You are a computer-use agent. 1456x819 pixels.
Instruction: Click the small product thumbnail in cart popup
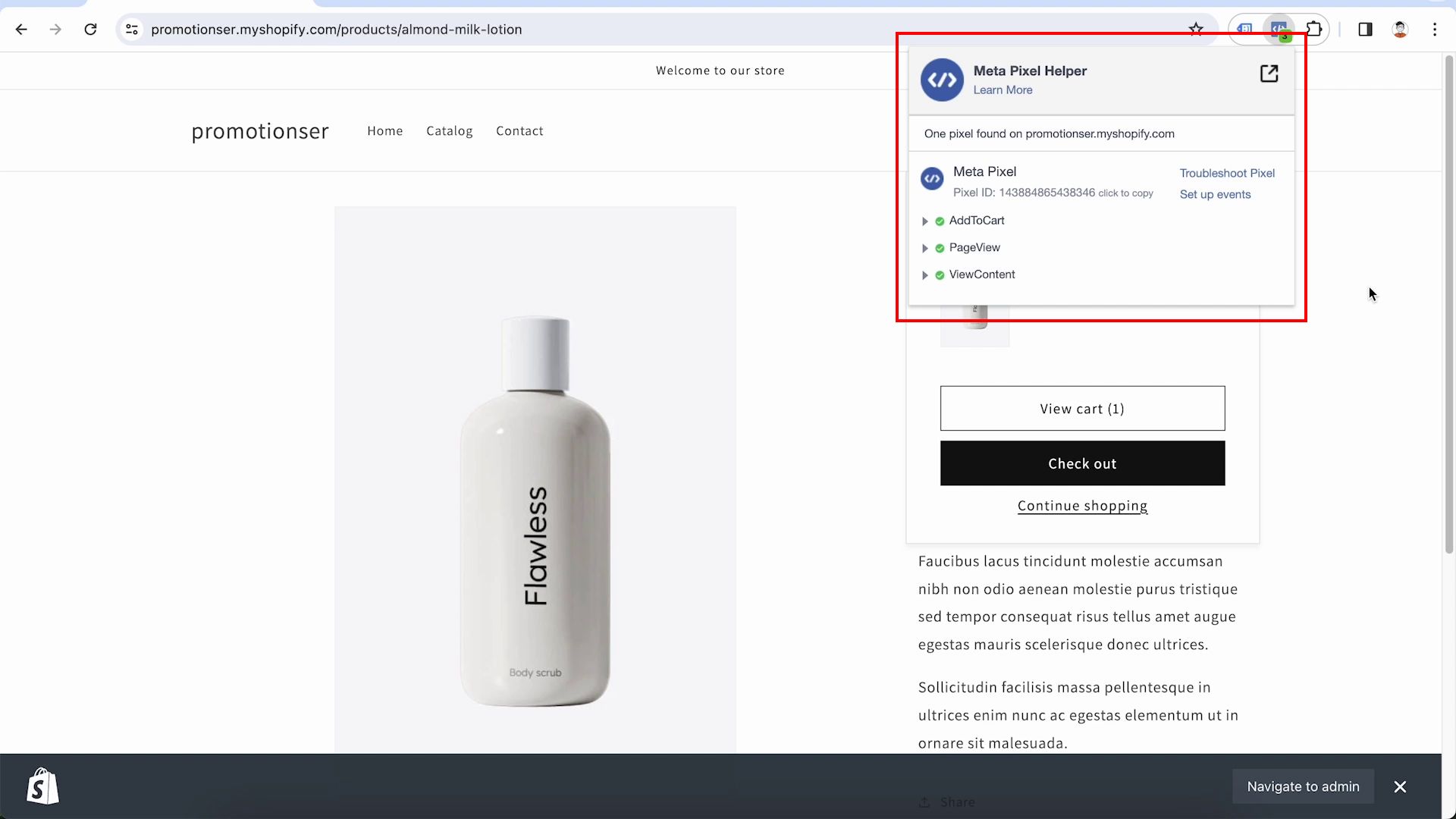pos(975,326)
